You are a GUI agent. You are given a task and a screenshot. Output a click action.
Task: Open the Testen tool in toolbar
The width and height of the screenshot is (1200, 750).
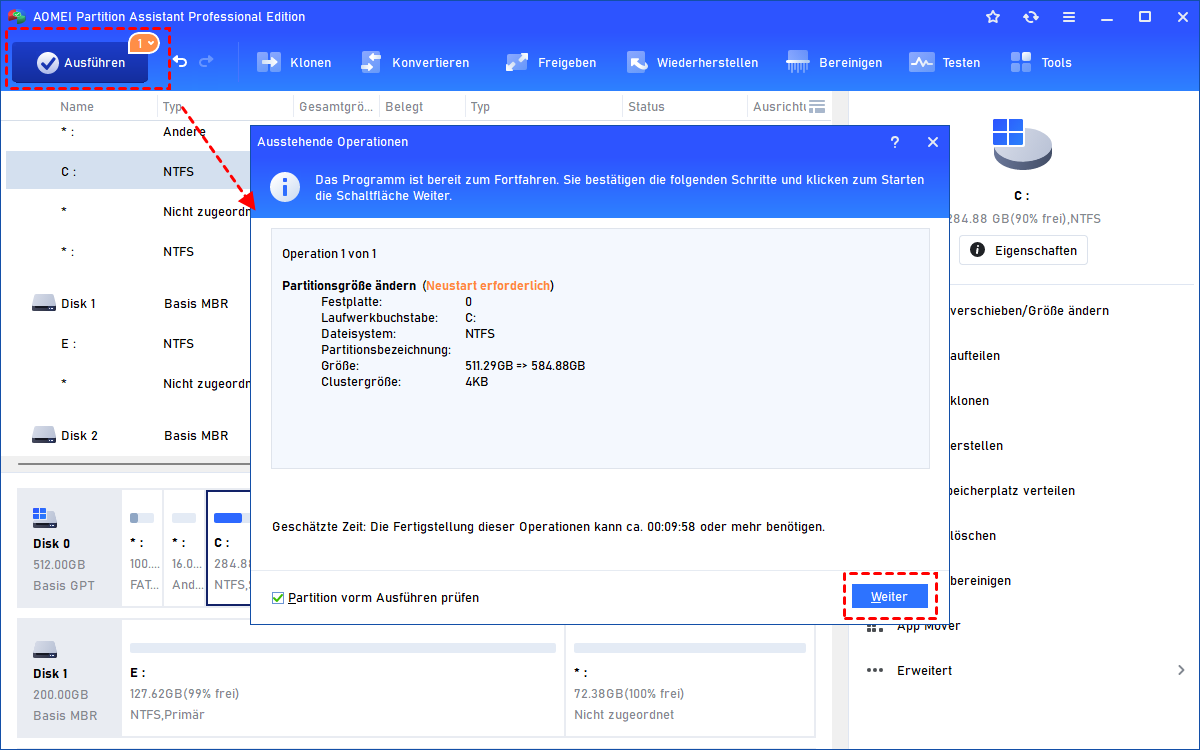point(945,62)
